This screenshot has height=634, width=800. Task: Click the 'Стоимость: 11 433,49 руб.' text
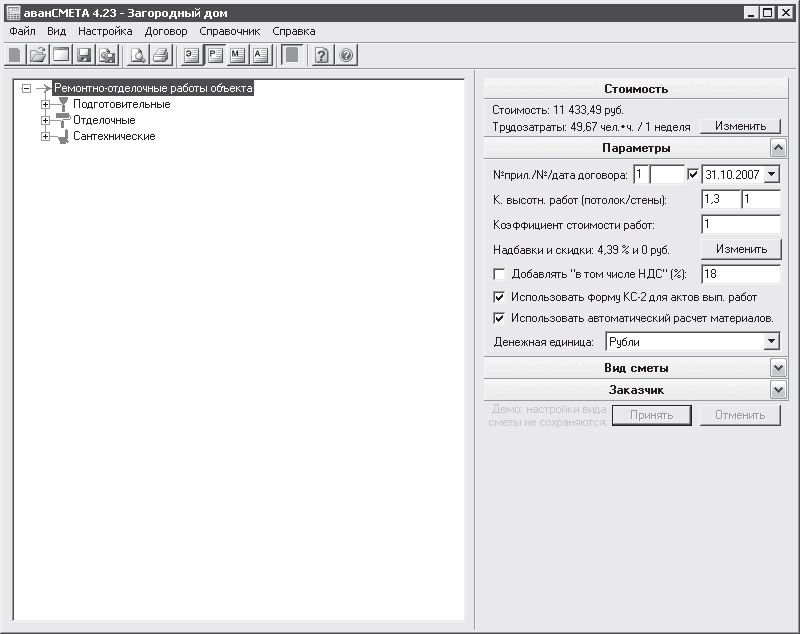558,110
